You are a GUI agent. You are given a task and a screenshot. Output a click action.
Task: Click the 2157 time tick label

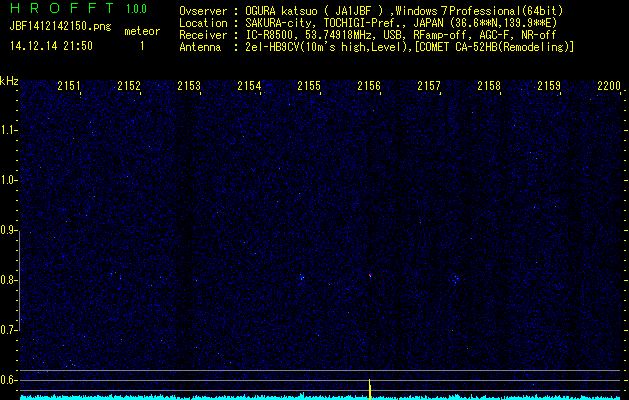429,86
